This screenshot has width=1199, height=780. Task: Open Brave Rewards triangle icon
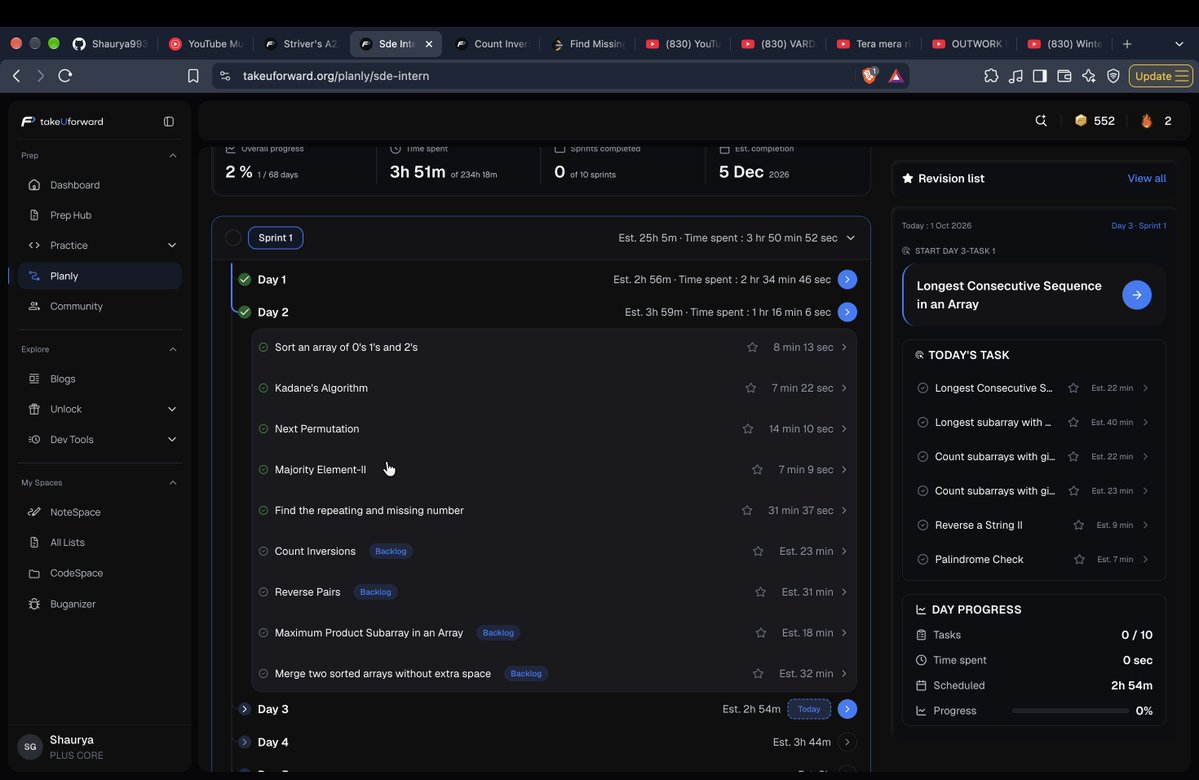click(896, 76)
